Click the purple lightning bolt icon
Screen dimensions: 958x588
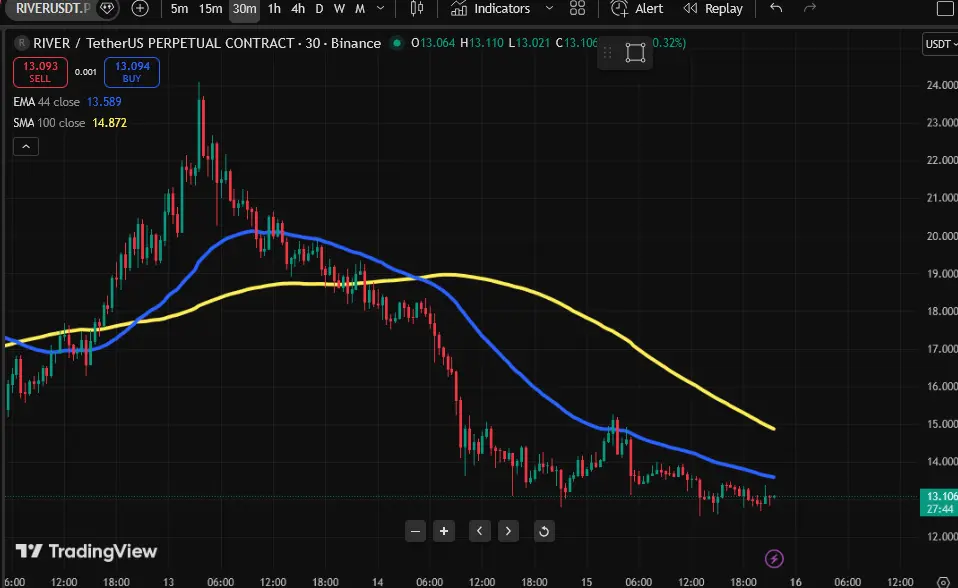point(774,559)
